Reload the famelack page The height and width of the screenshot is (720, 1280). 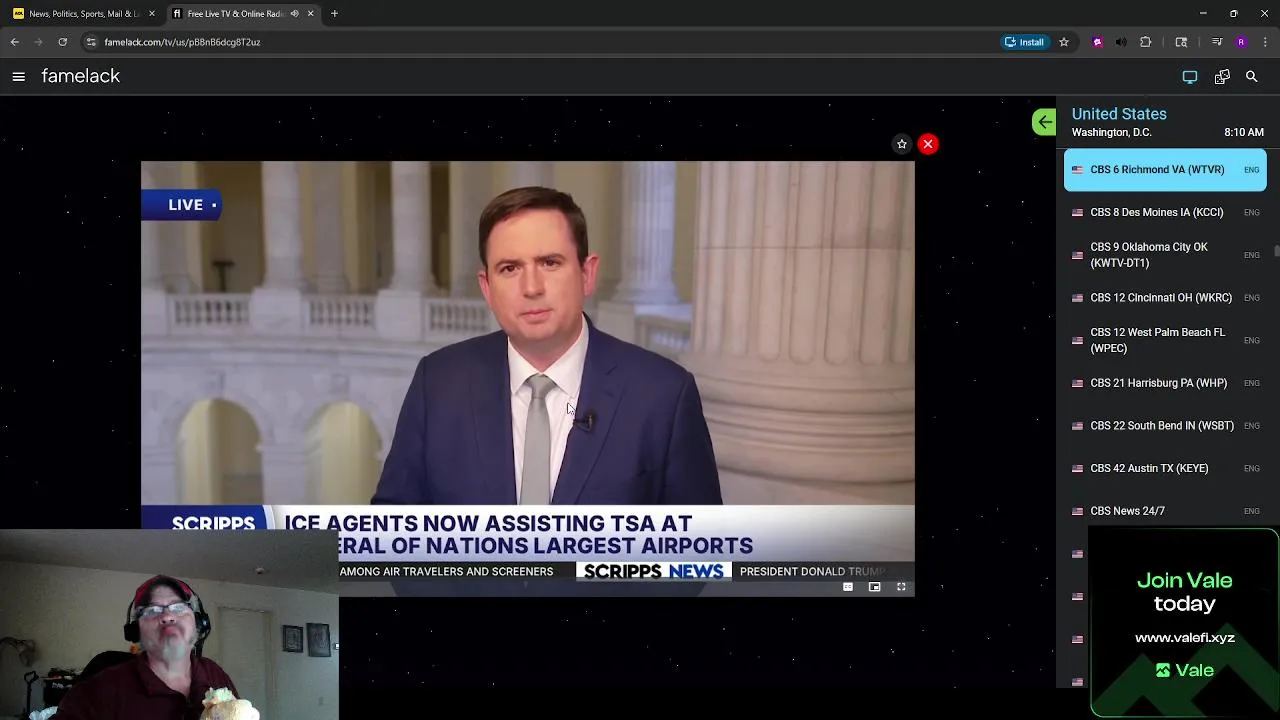[x=62, y=42]
